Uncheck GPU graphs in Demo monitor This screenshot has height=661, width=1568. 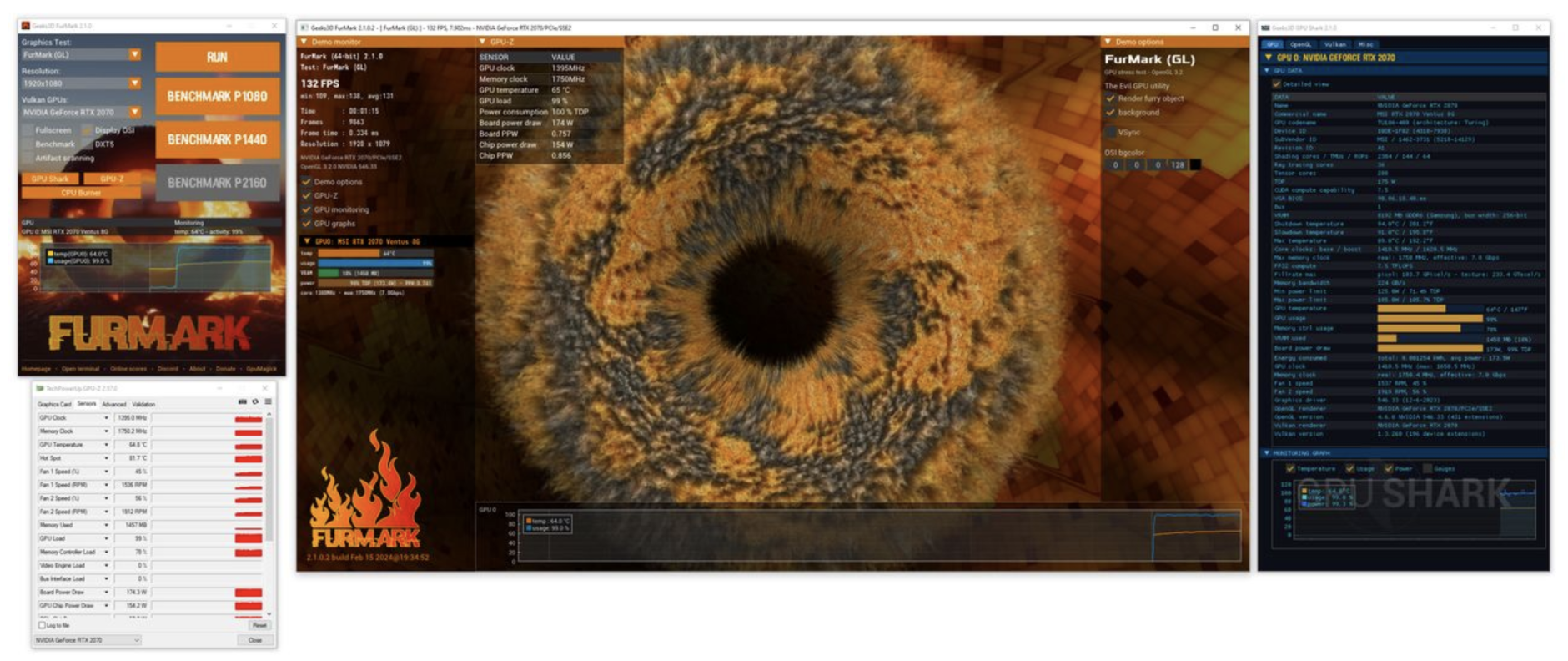point(306,224)
